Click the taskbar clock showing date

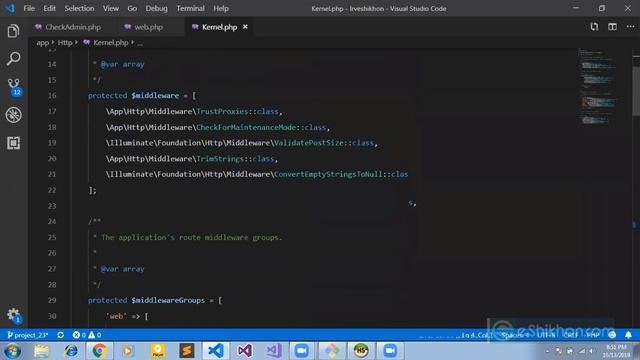coord(616,351)
